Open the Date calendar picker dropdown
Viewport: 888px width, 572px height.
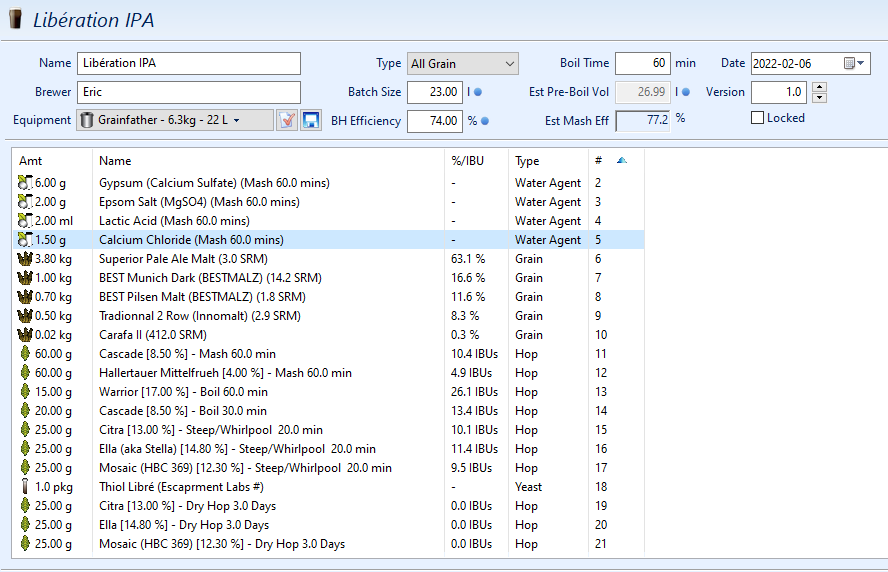855,63
